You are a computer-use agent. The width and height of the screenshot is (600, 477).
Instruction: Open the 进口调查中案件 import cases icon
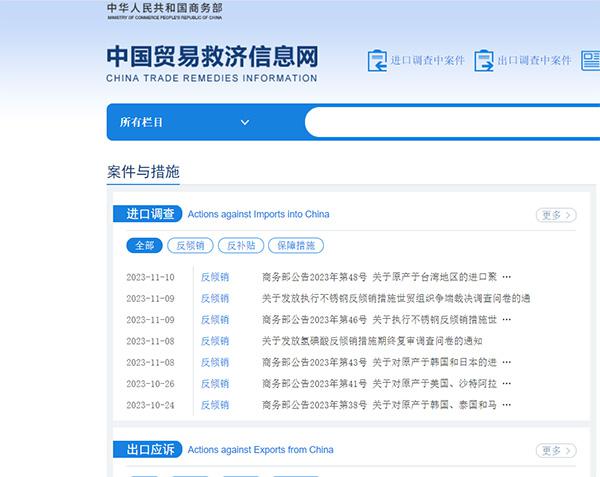coord(377,60)
